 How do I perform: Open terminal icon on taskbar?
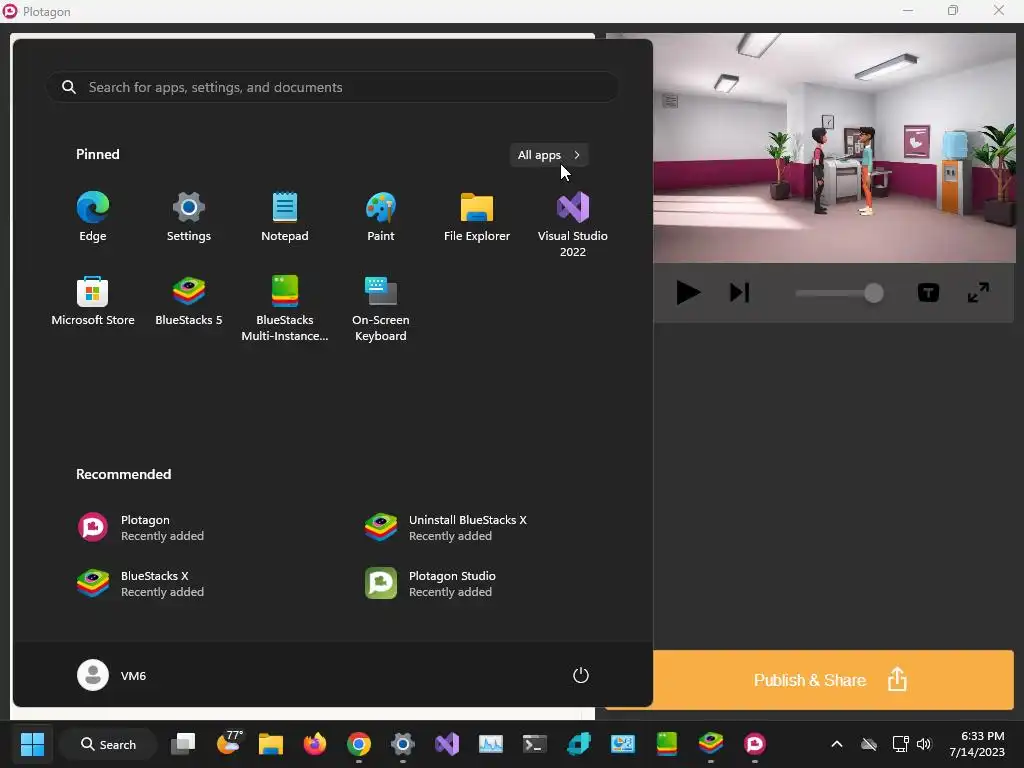coord(535,744)
